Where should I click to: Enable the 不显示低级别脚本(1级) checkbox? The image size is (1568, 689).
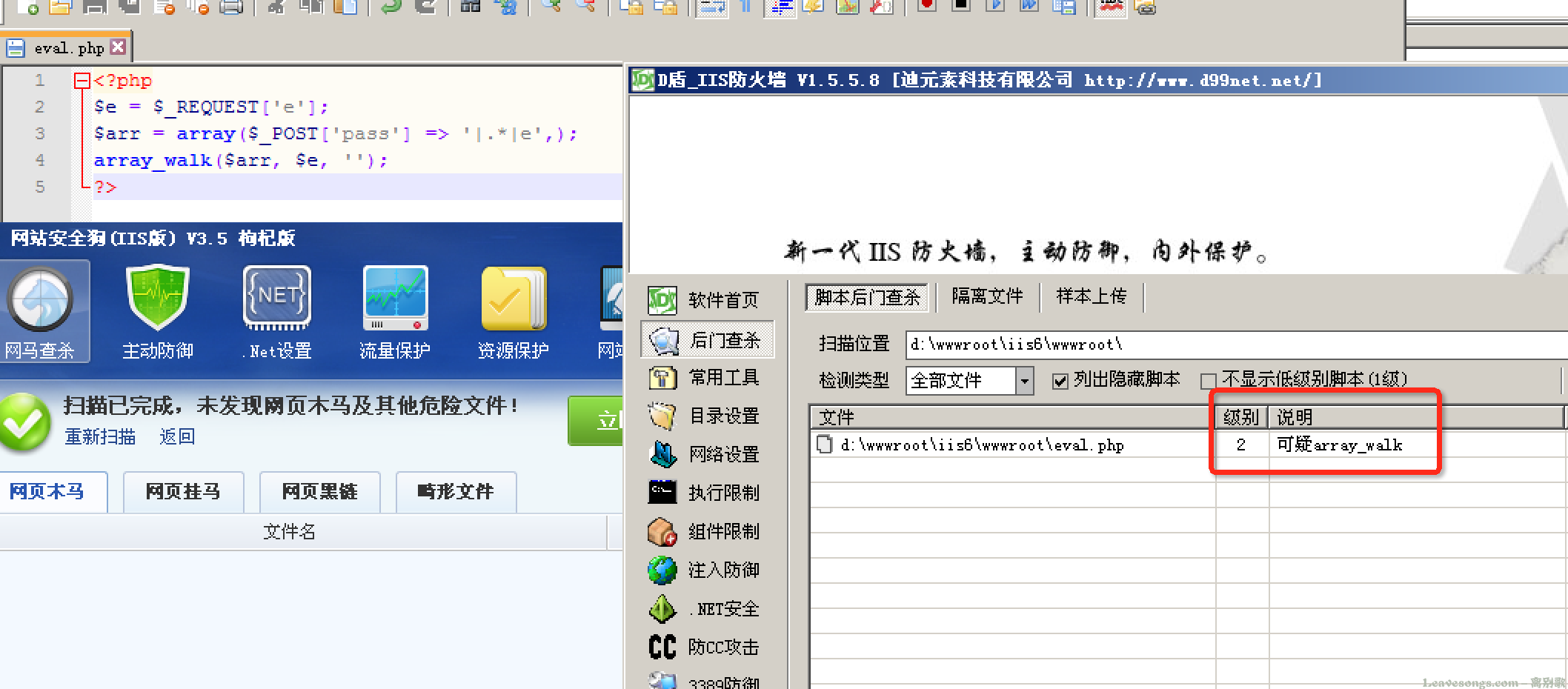(x=1208, y=381)
